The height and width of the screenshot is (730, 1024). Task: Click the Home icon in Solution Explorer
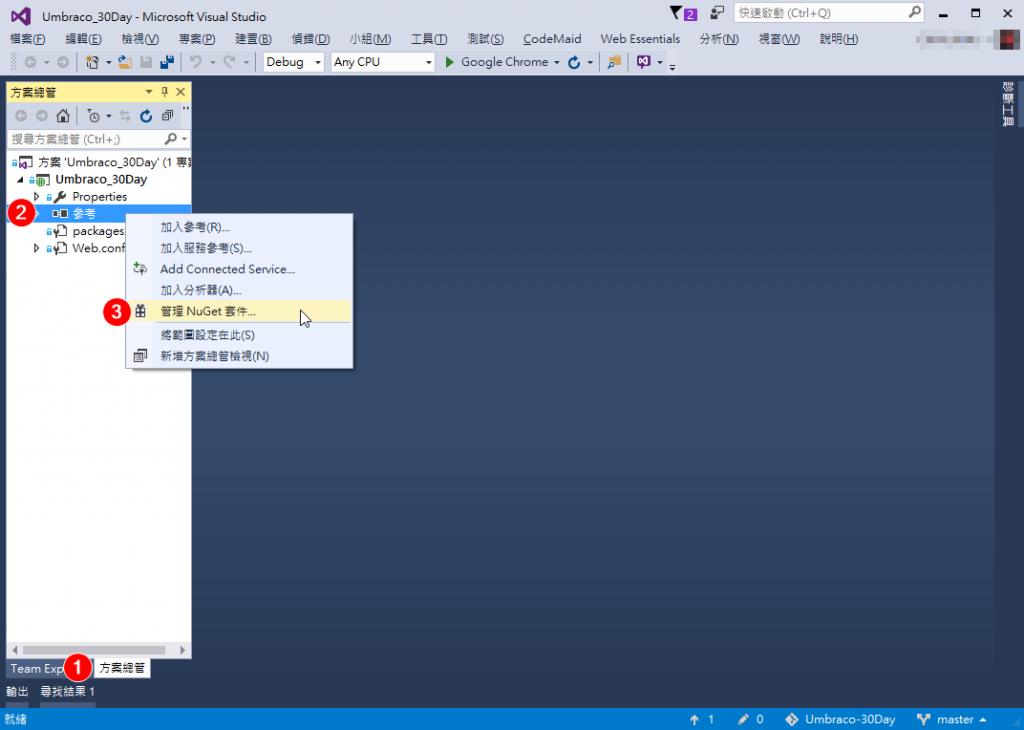coord(63,116)
